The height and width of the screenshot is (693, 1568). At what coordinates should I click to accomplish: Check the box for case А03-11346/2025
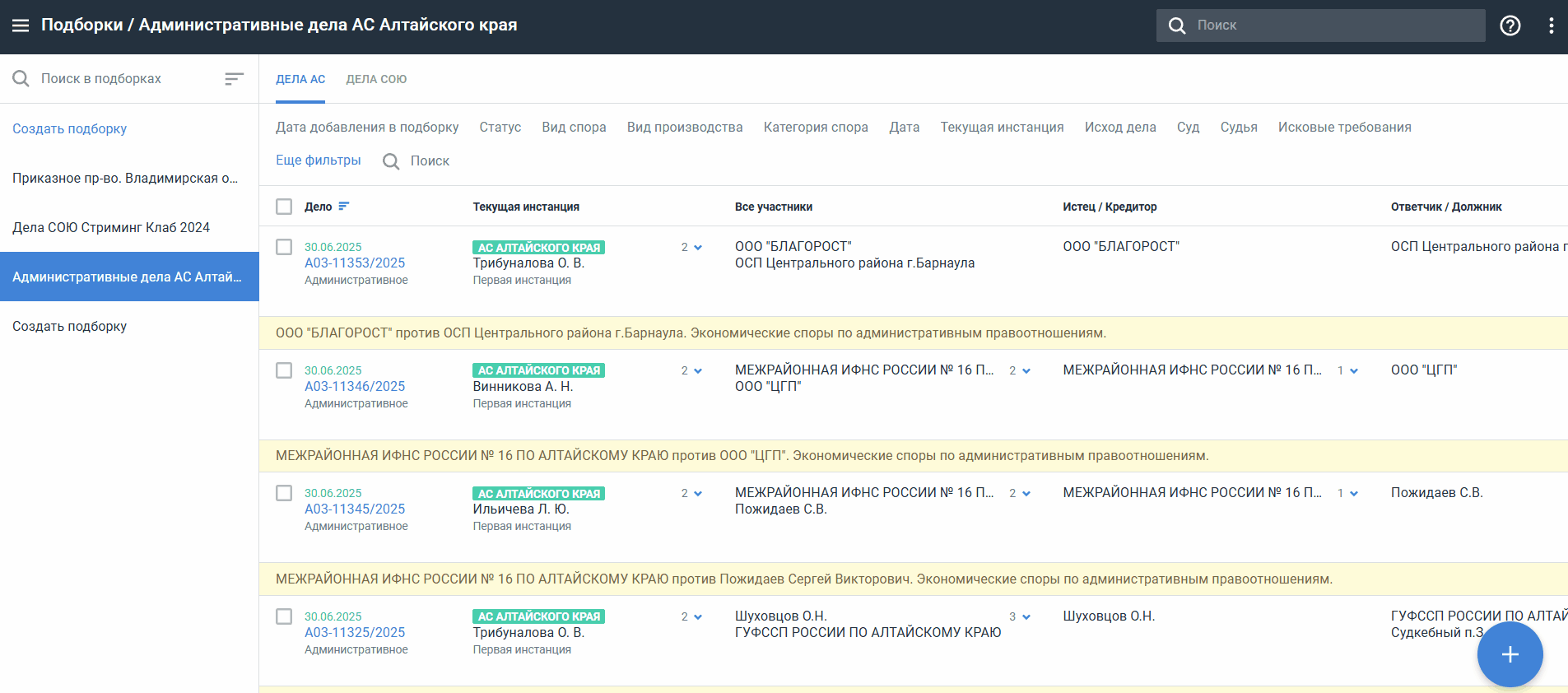[284, 370]
